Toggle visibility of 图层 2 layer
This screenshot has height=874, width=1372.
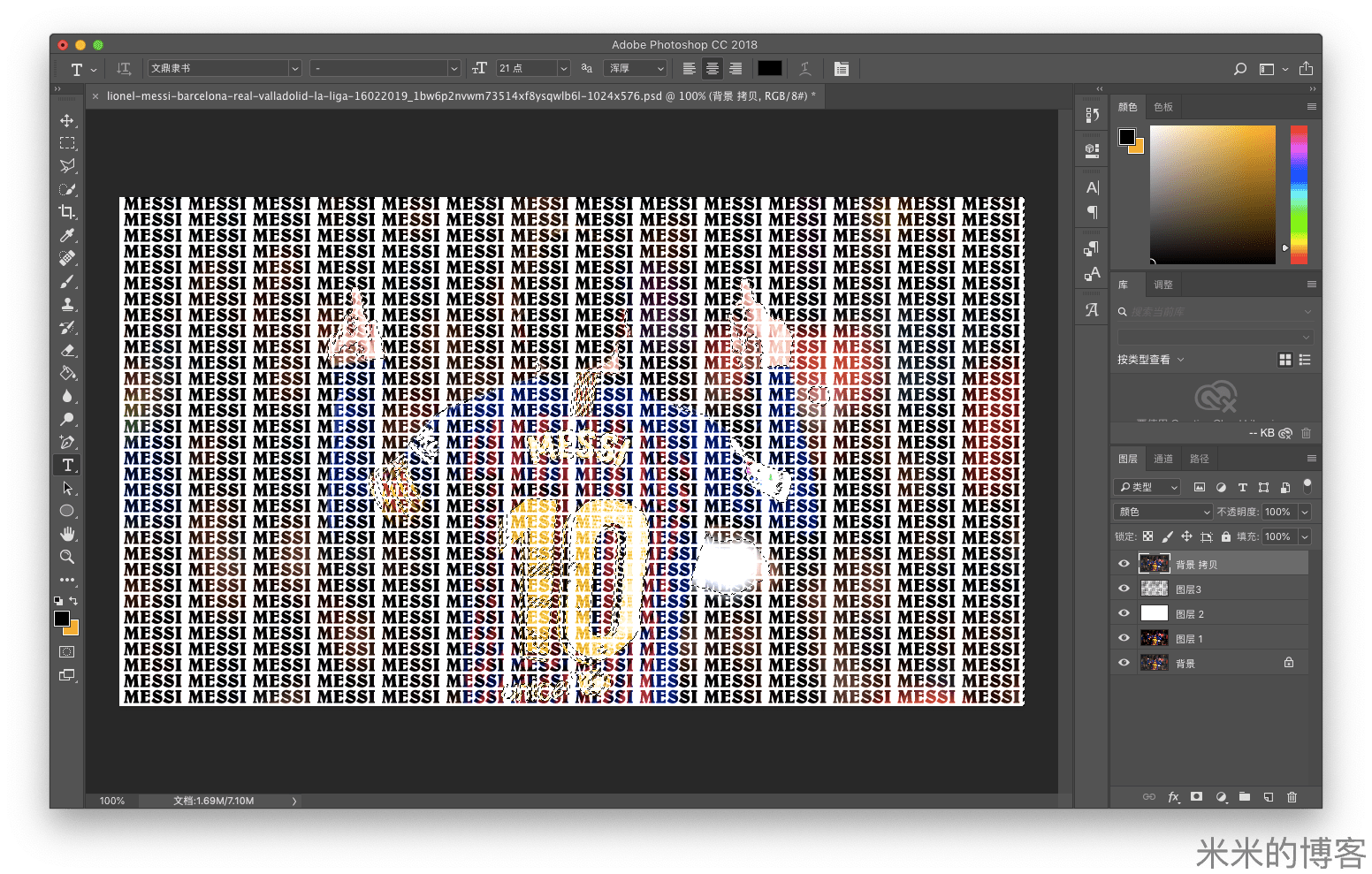pyautogui.click(x=1124, y=613)
